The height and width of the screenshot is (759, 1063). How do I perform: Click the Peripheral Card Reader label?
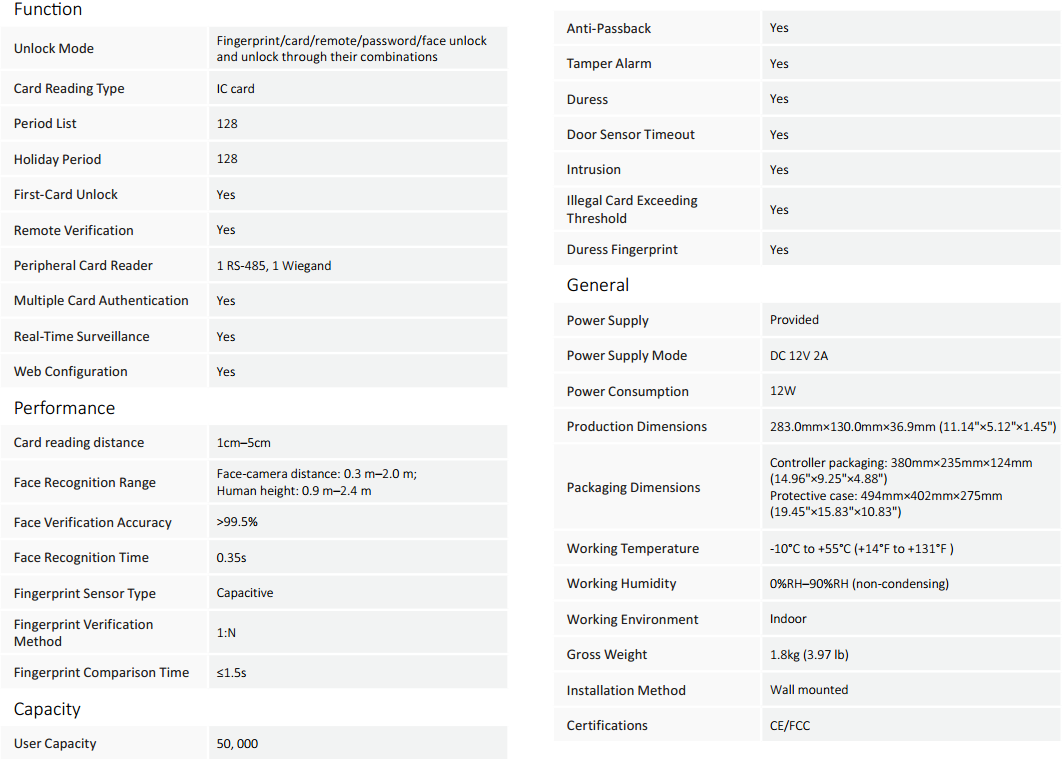(x=83, y=266)
